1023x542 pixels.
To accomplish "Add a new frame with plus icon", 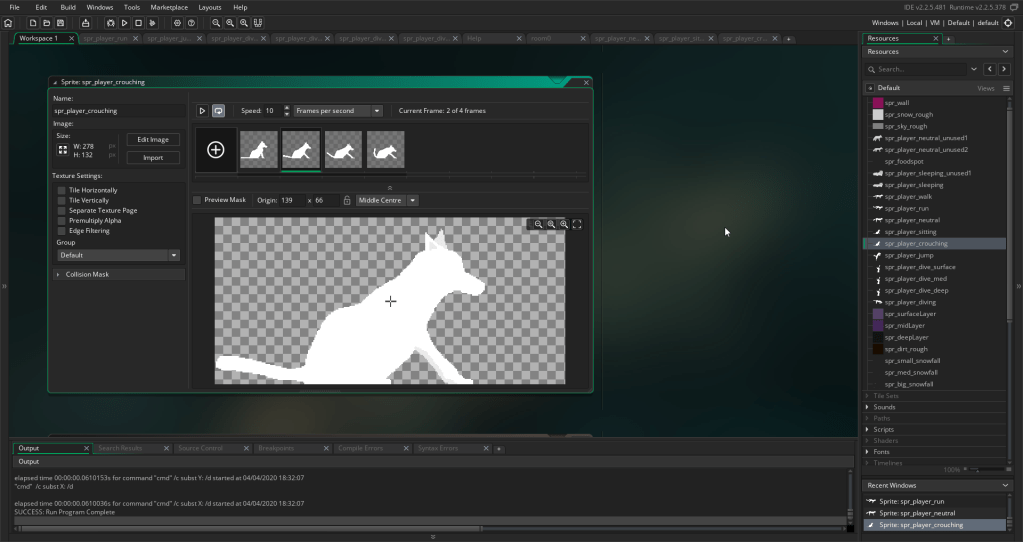I will pos(216,149).
